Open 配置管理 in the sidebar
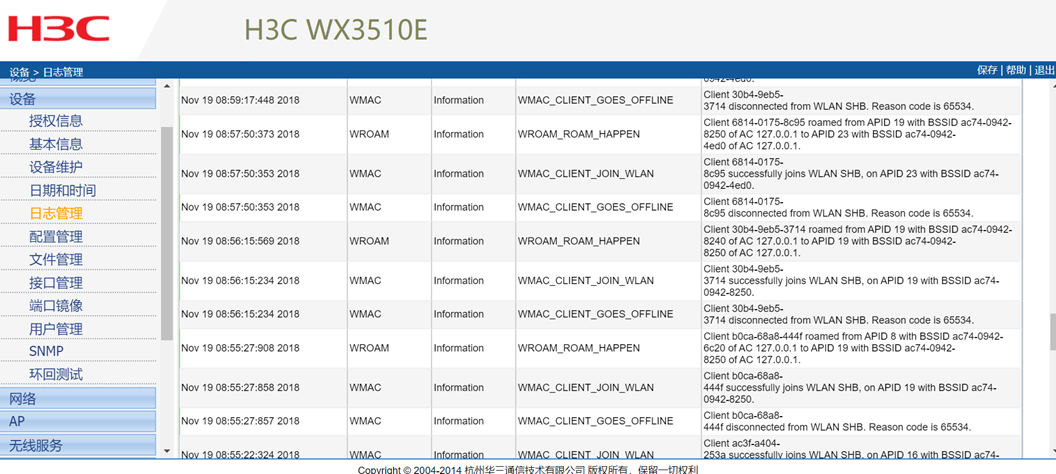Screen dimensions: 1056x474 coord(56,236)
